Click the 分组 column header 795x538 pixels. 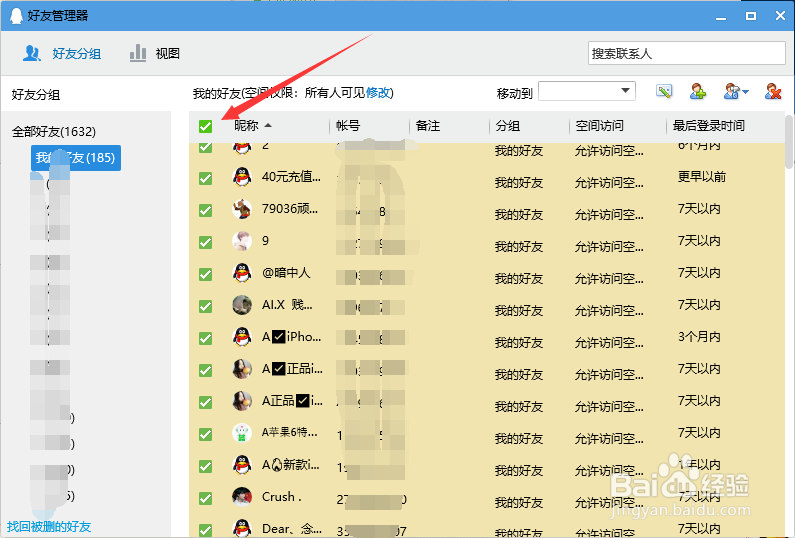click(508, 126)
